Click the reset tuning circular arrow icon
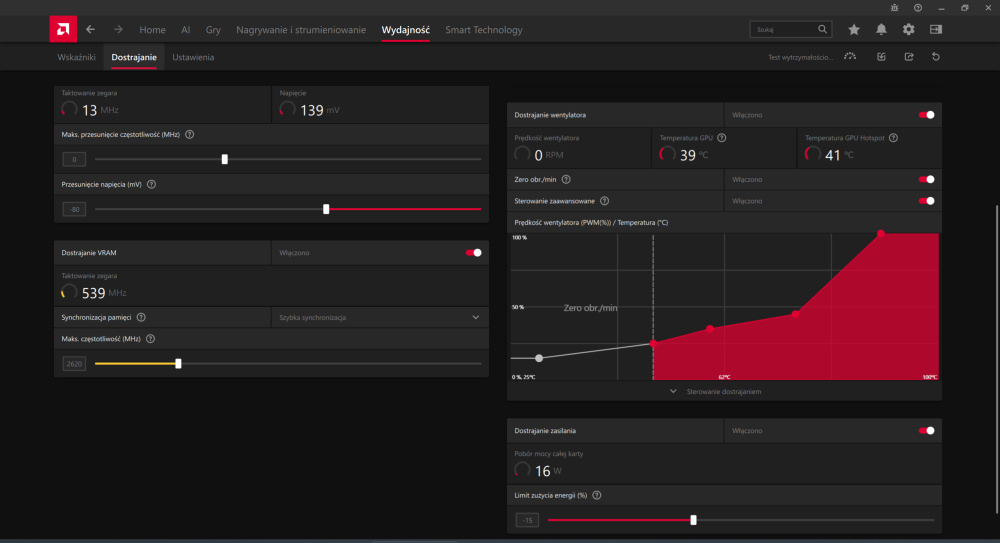Viewport: 1000px width, 543px height. [935, 57]
